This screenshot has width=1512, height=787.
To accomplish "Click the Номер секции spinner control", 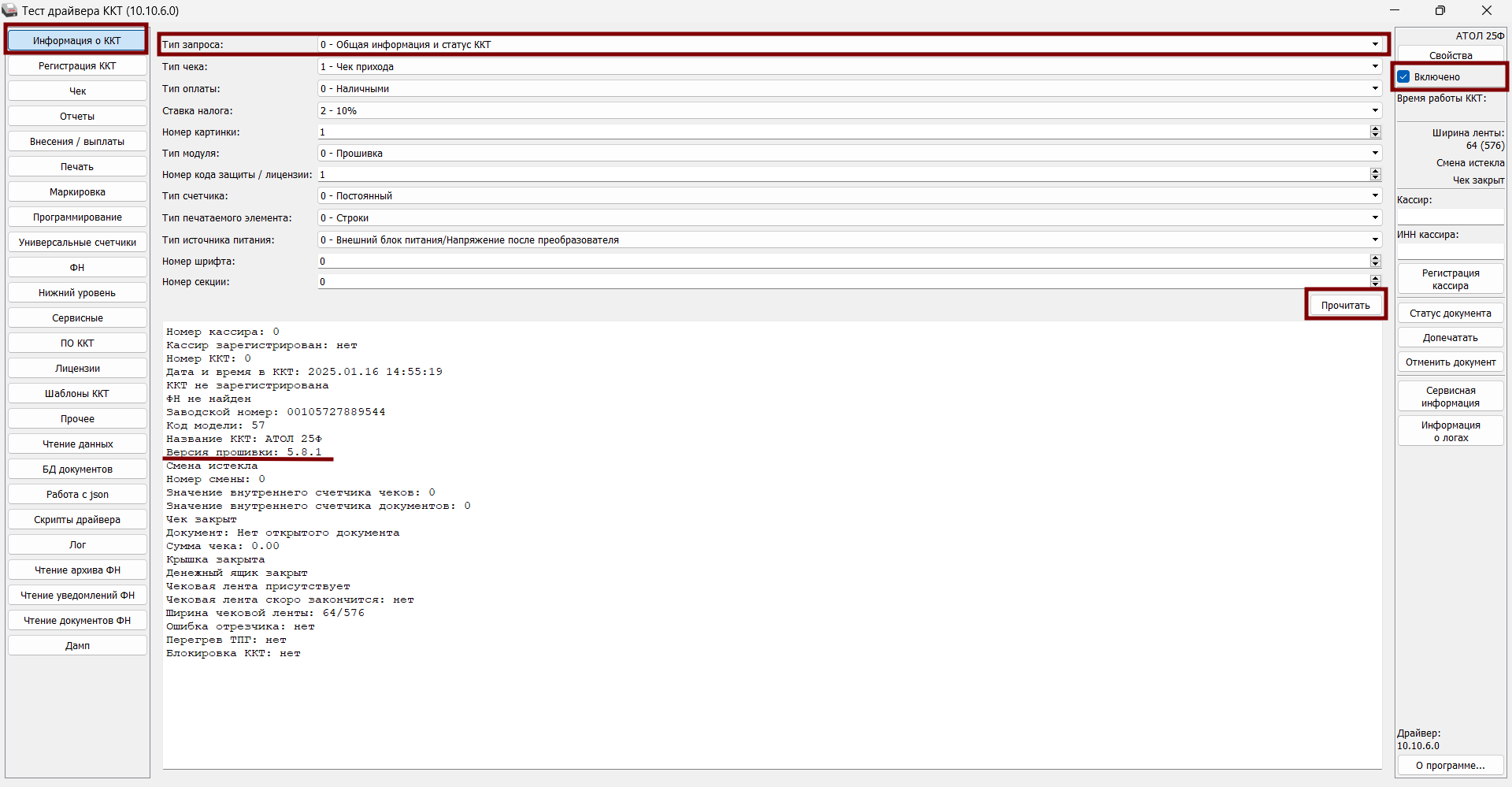I will click(1375, 282).
